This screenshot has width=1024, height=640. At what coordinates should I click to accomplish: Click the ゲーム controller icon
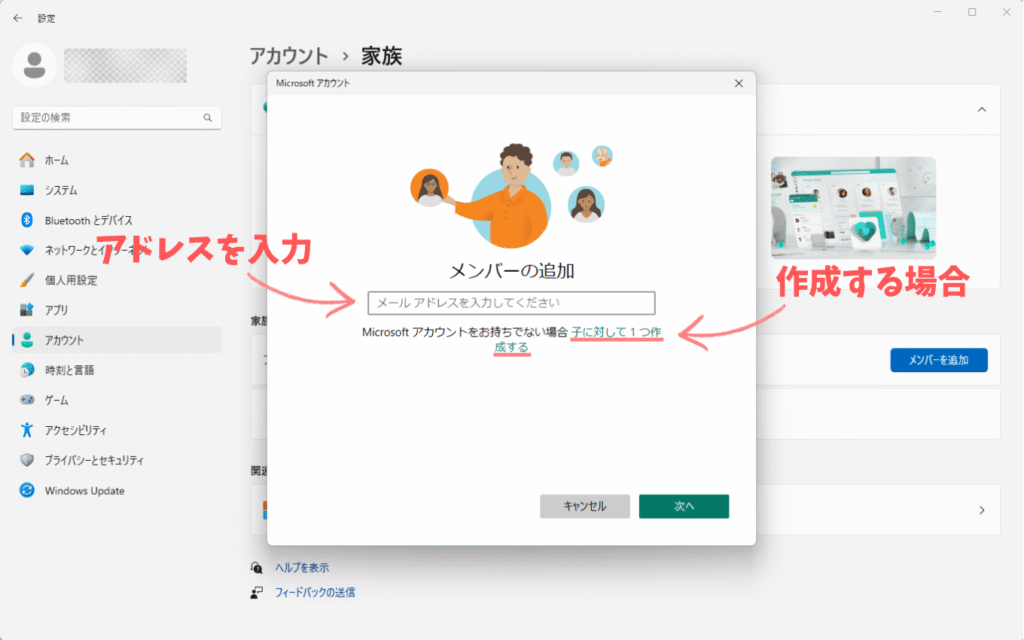tap(27, 400)
